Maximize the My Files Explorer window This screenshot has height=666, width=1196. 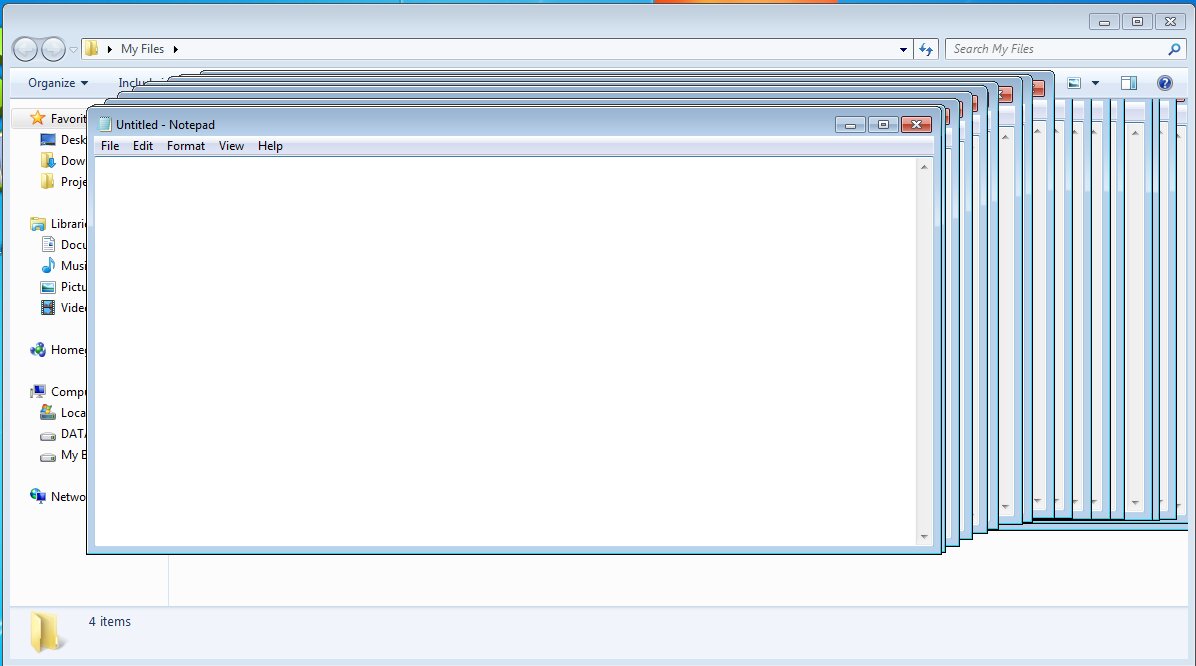click(x=1137, y=21)
